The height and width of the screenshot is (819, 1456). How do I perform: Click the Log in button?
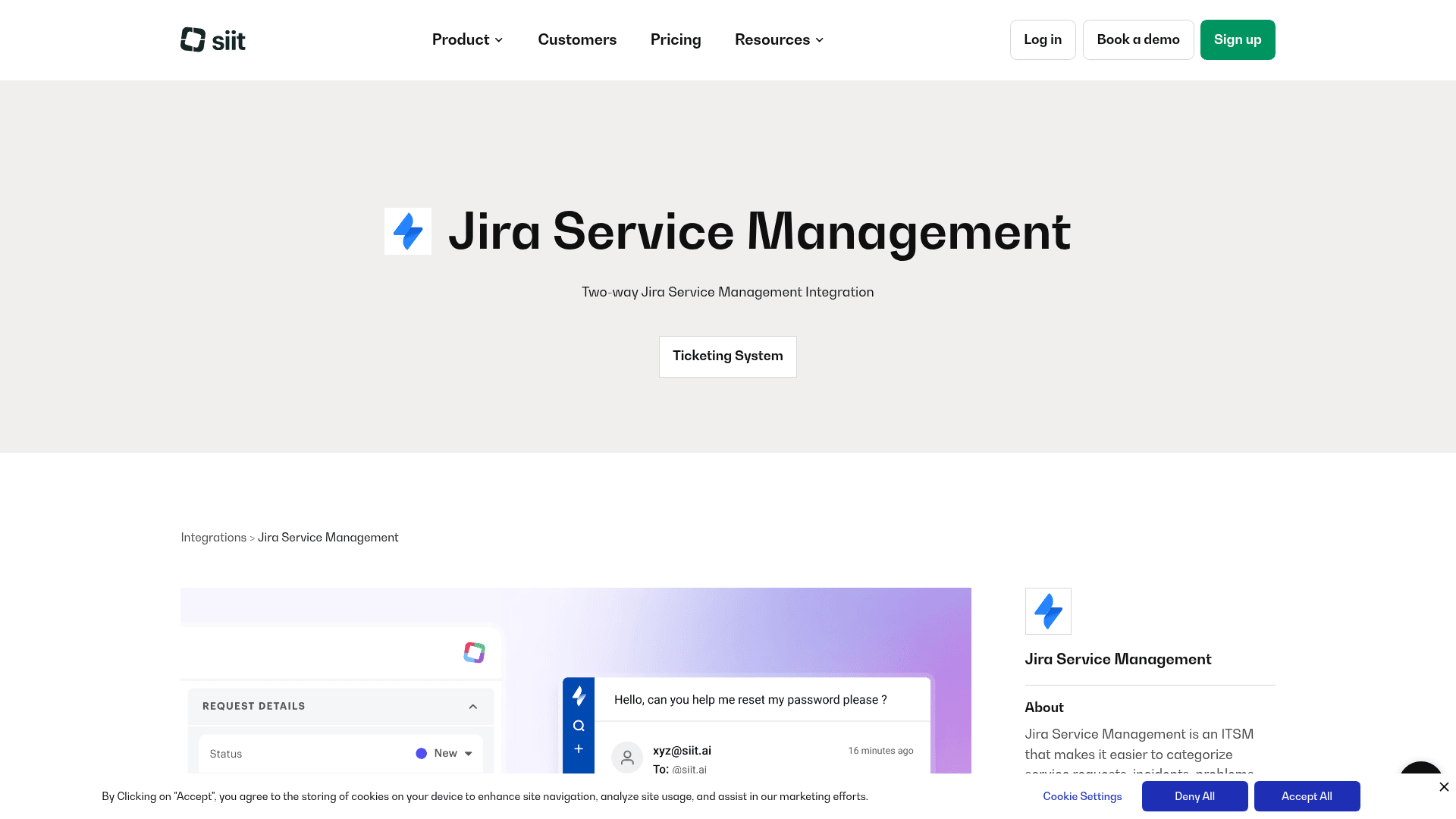coord(1043,39)
